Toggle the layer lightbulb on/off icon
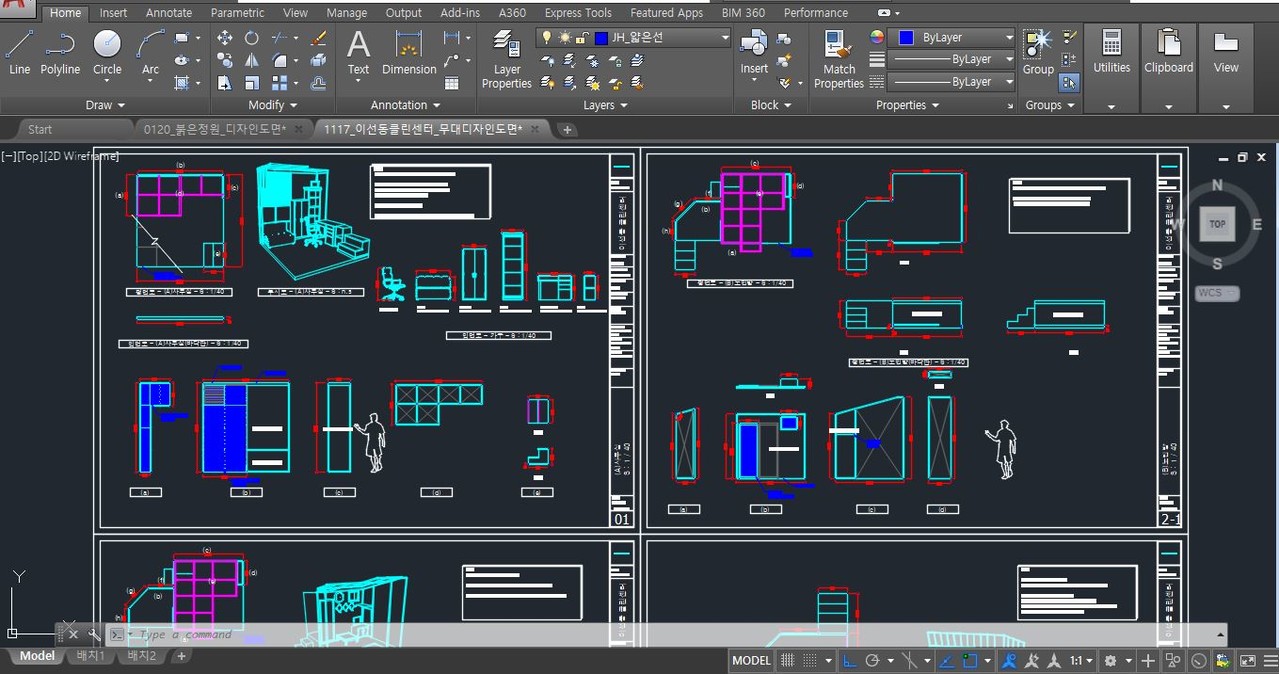 [547, 38]
